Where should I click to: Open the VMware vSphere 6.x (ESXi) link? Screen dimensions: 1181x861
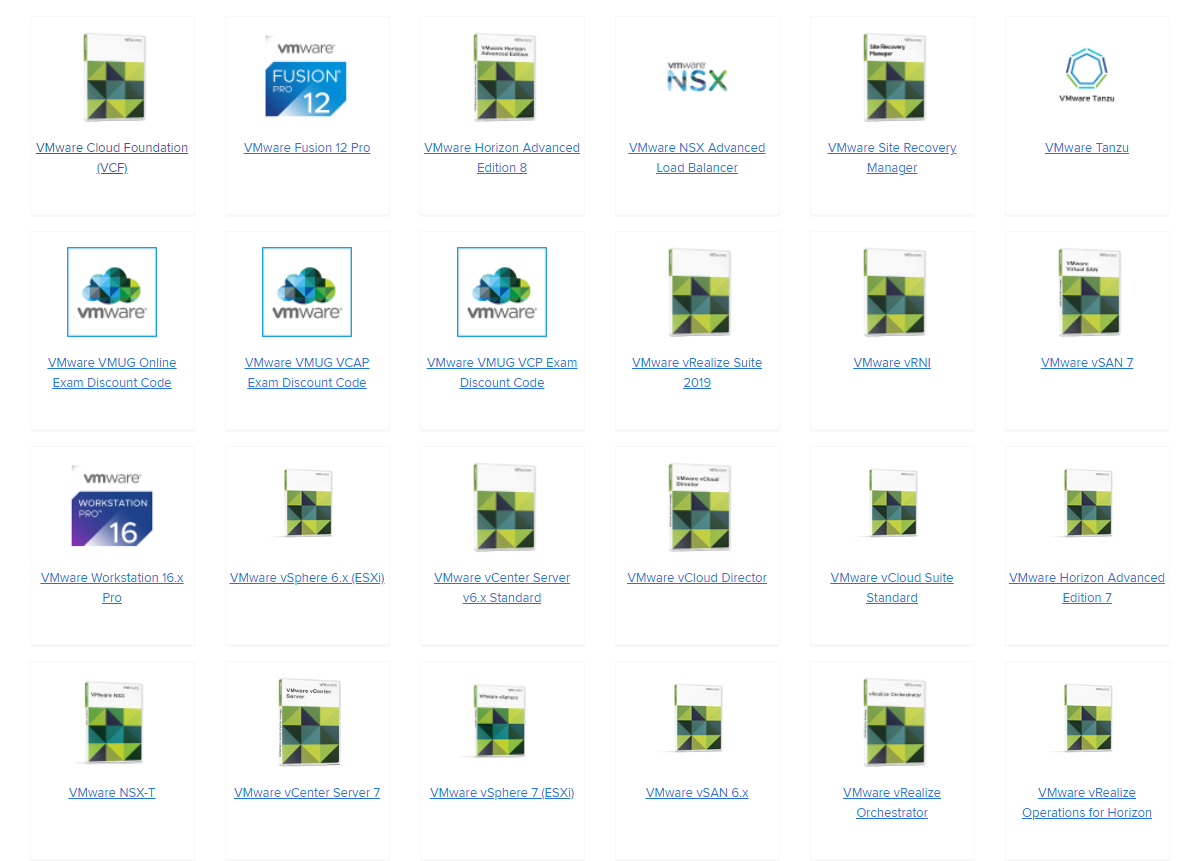coord(307,577)
